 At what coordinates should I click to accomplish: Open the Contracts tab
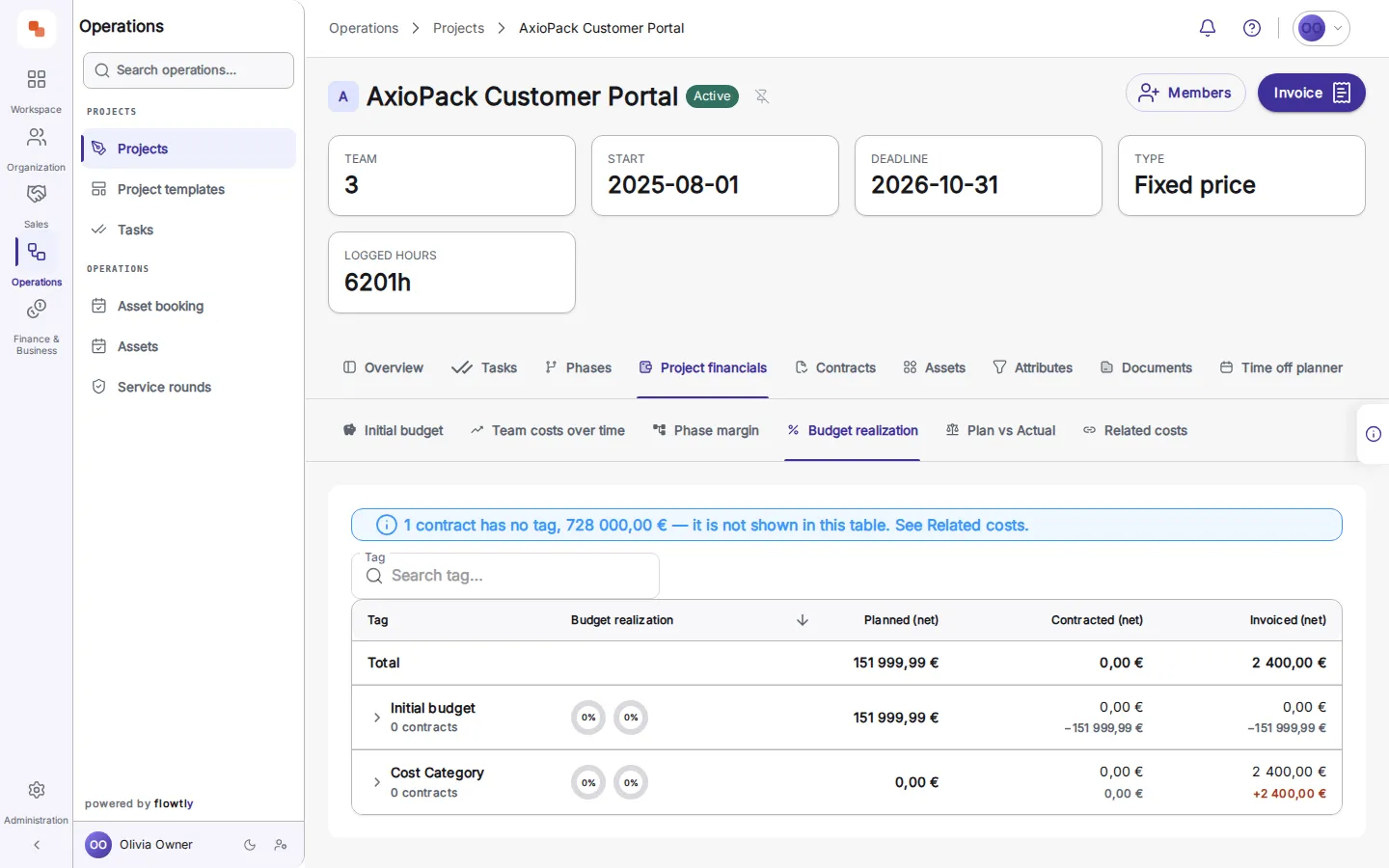coord(835,367)
